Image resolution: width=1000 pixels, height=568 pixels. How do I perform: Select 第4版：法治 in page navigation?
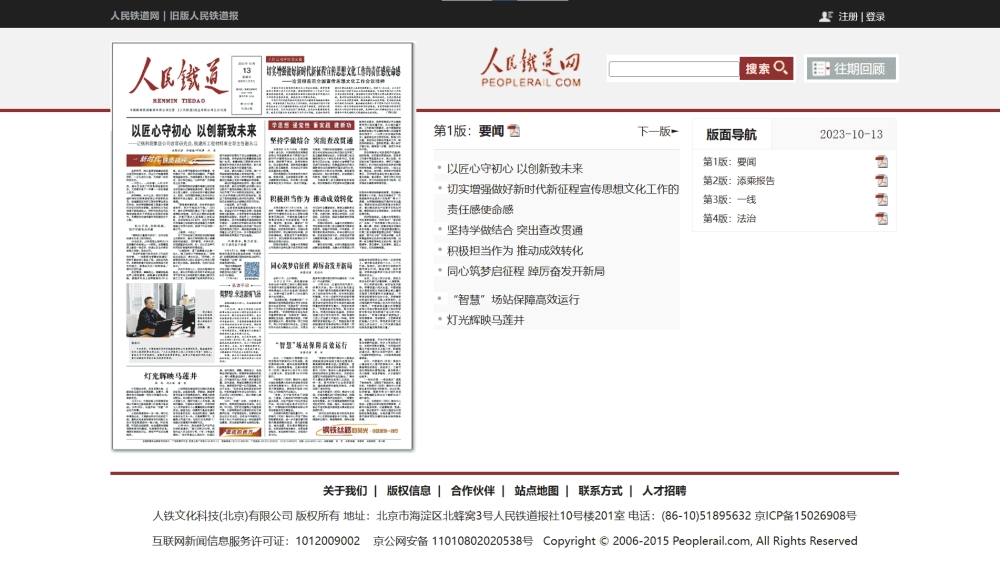pyautogui.click(x=729, y=219)
